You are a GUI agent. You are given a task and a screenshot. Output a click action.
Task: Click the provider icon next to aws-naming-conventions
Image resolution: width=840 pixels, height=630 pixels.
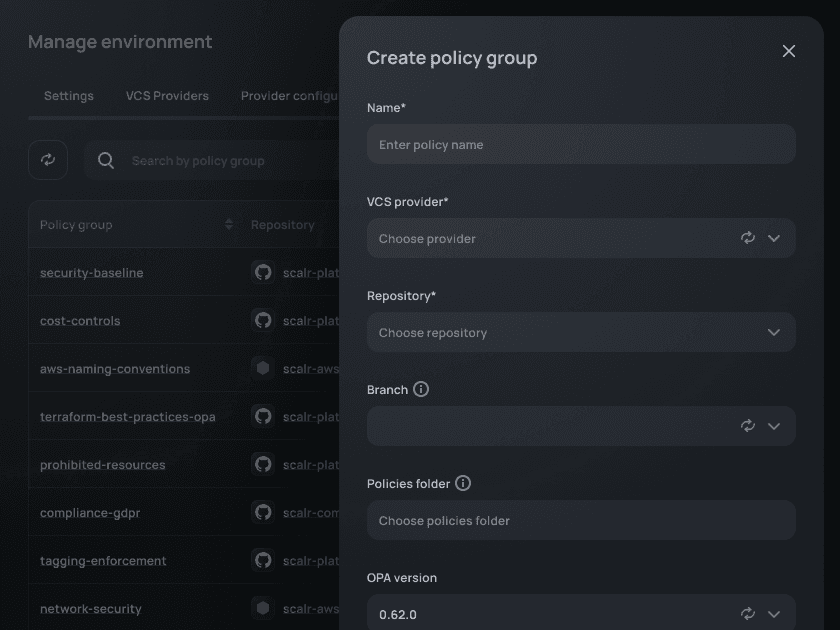click(262, 368)
